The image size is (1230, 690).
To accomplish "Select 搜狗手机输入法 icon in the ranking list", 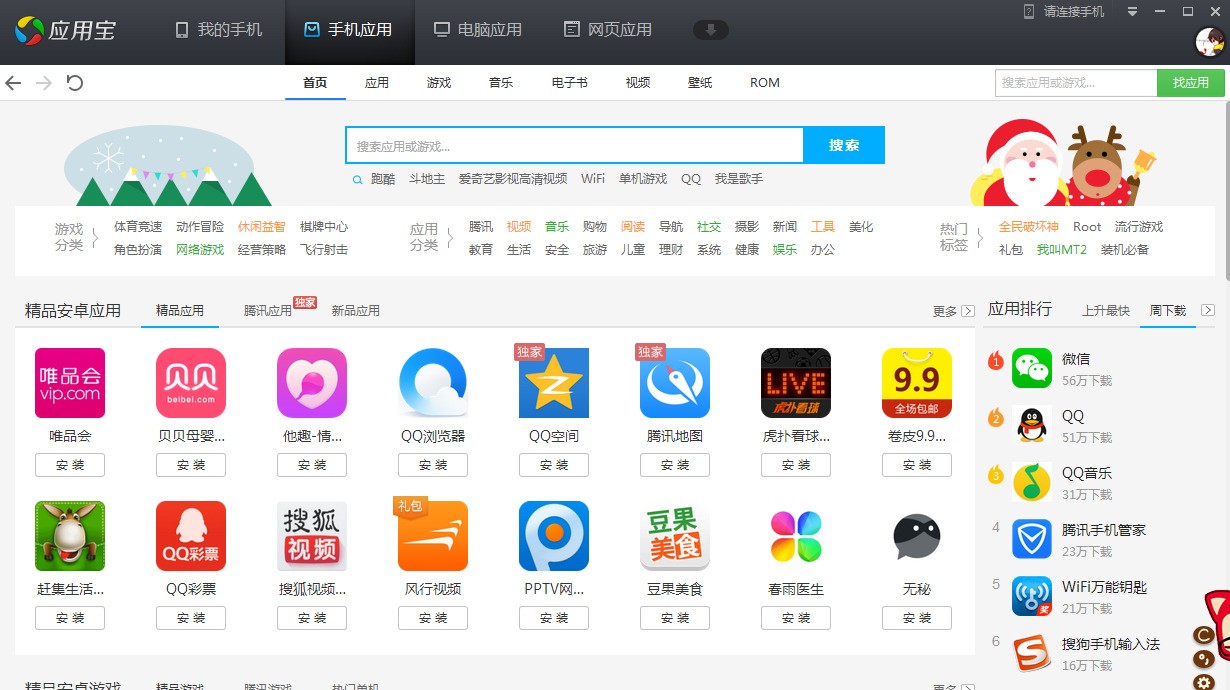I will click(1032, 653).
